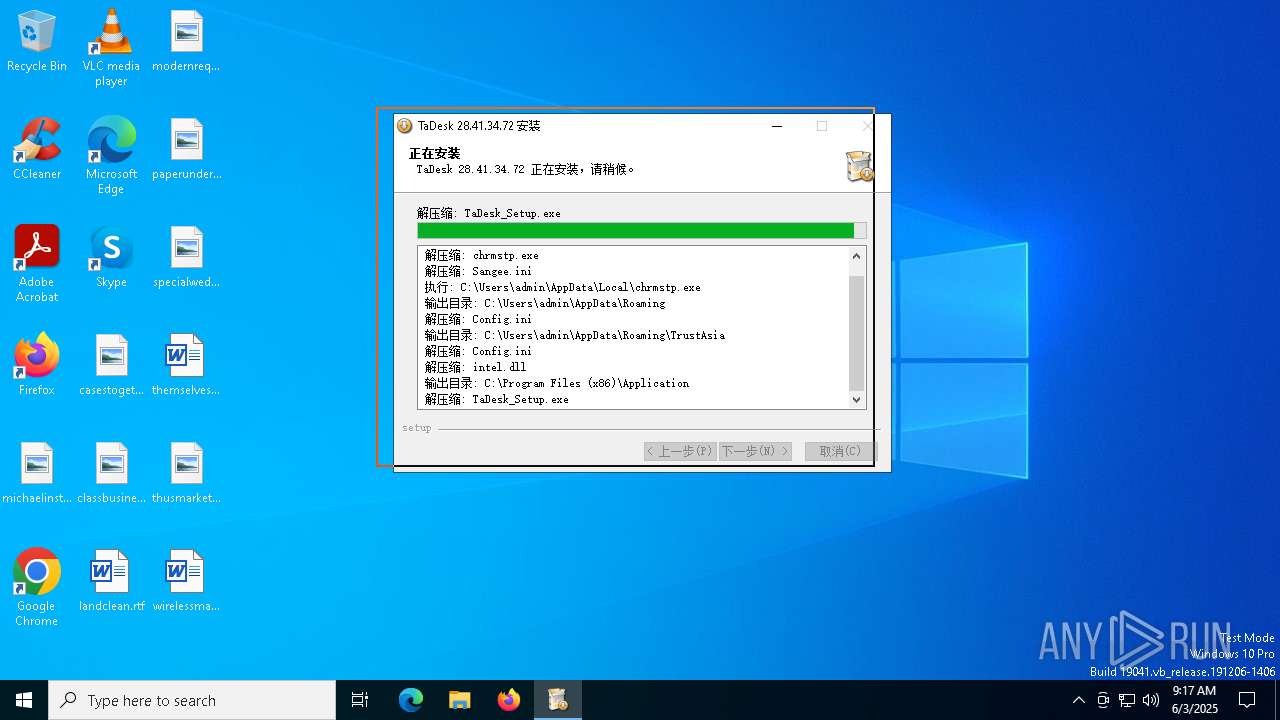Screen dimensions: 1280x720
Task: Select the wirelessma... Word document
Action: pyautogui.click(x=186, y=581)
